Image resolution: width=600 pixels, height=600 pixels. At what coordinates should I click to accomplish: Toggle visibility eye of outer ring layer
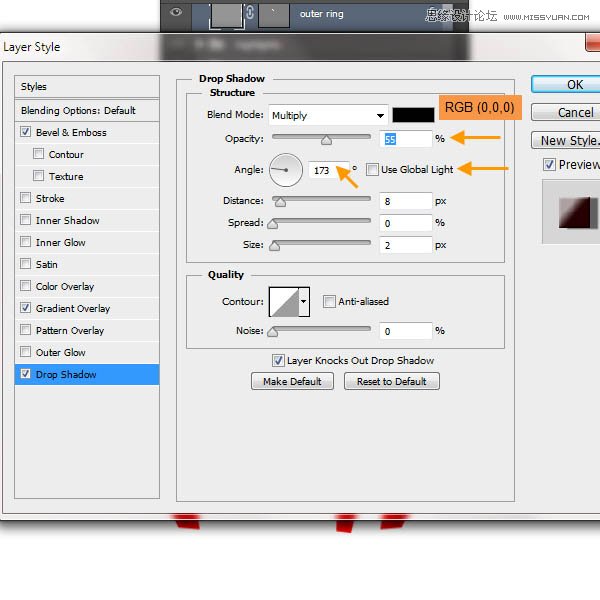pyautogui.click(x=176, y=12)
